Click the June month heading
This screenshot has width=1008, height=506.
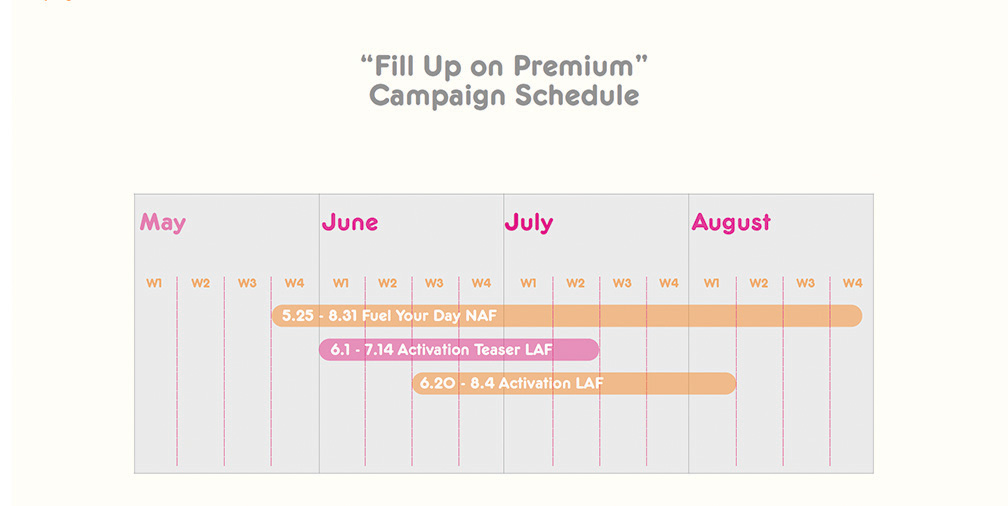coord(350,222)
